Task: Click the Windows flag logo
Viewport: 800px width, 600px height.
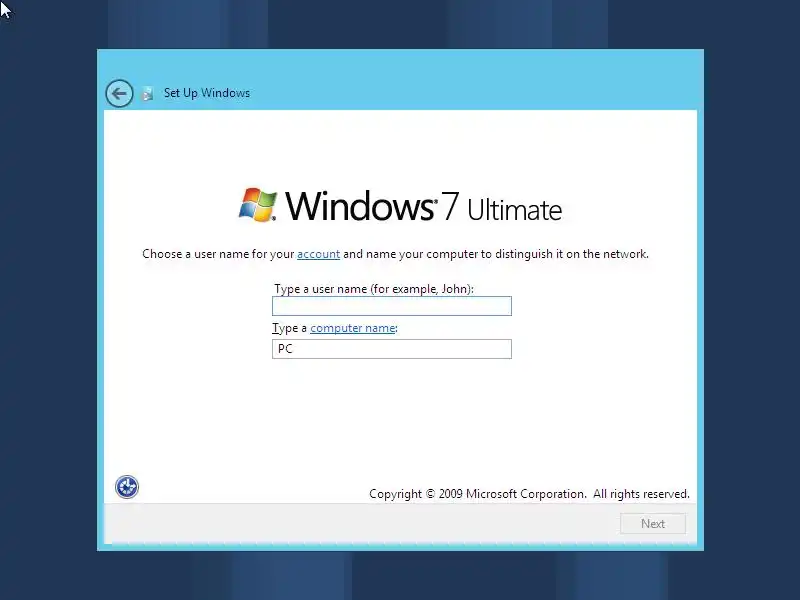Action: pyautogui.click(x=258, y=205)
